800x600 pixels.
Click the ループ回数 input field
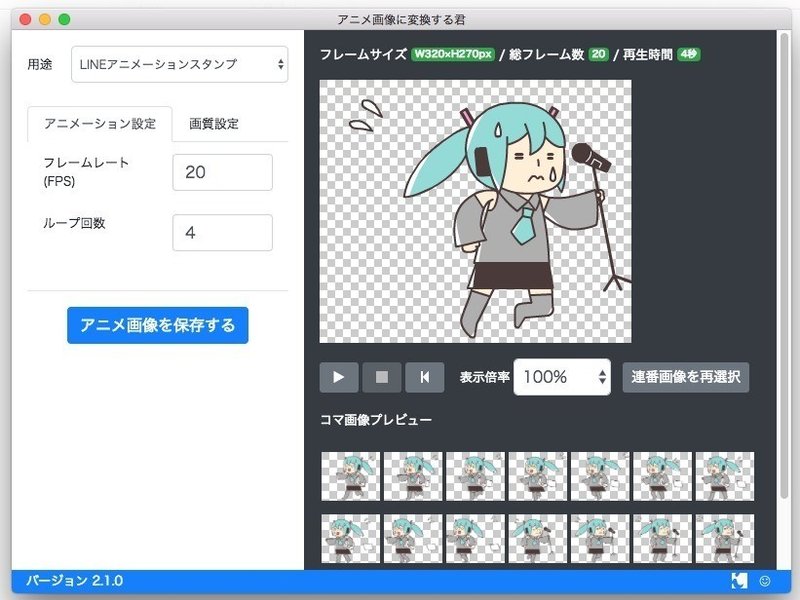click(x=222, y=233)
